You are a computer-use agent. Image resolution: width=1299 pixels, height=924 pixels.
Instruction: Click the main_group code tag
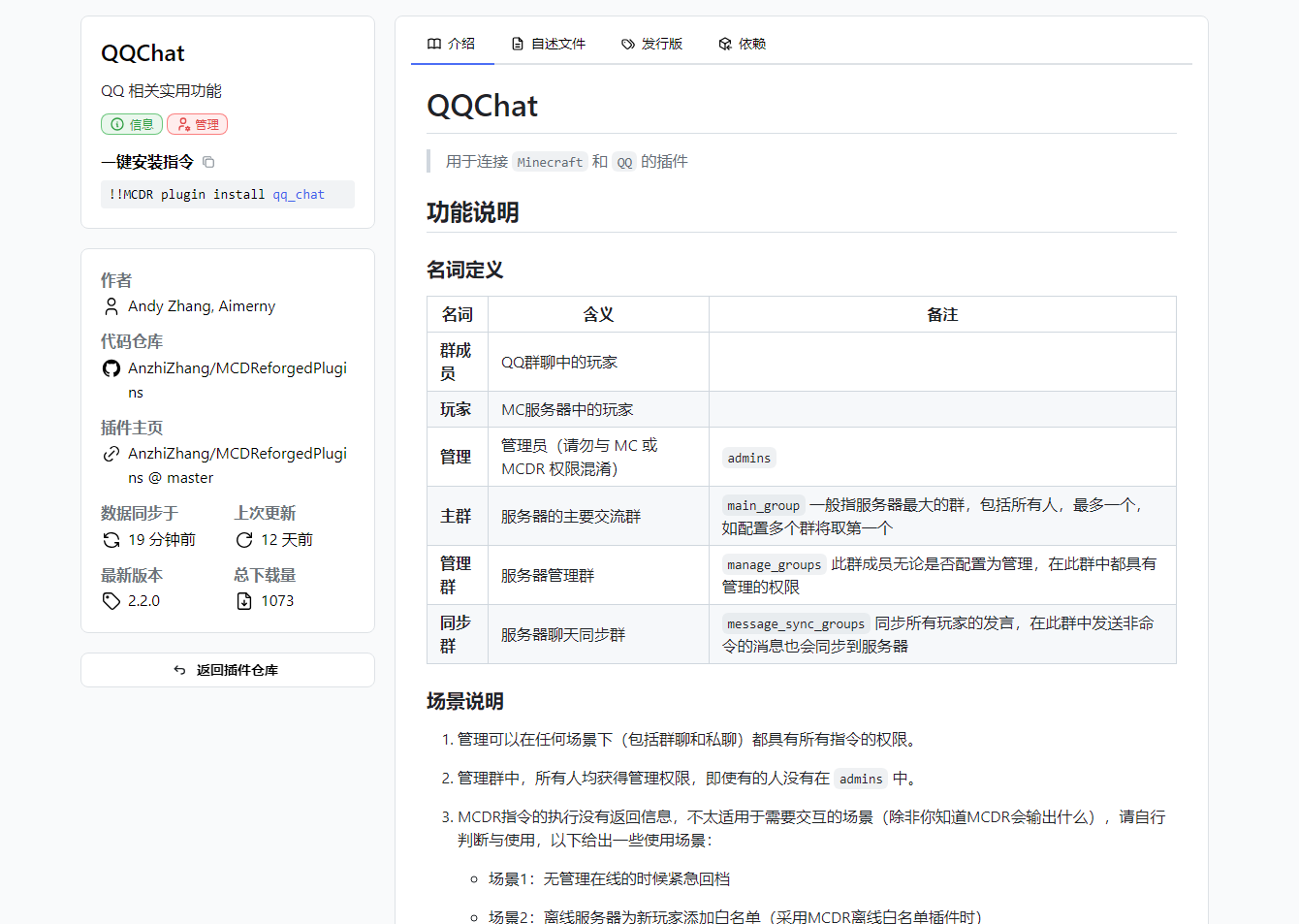(764, 505)
